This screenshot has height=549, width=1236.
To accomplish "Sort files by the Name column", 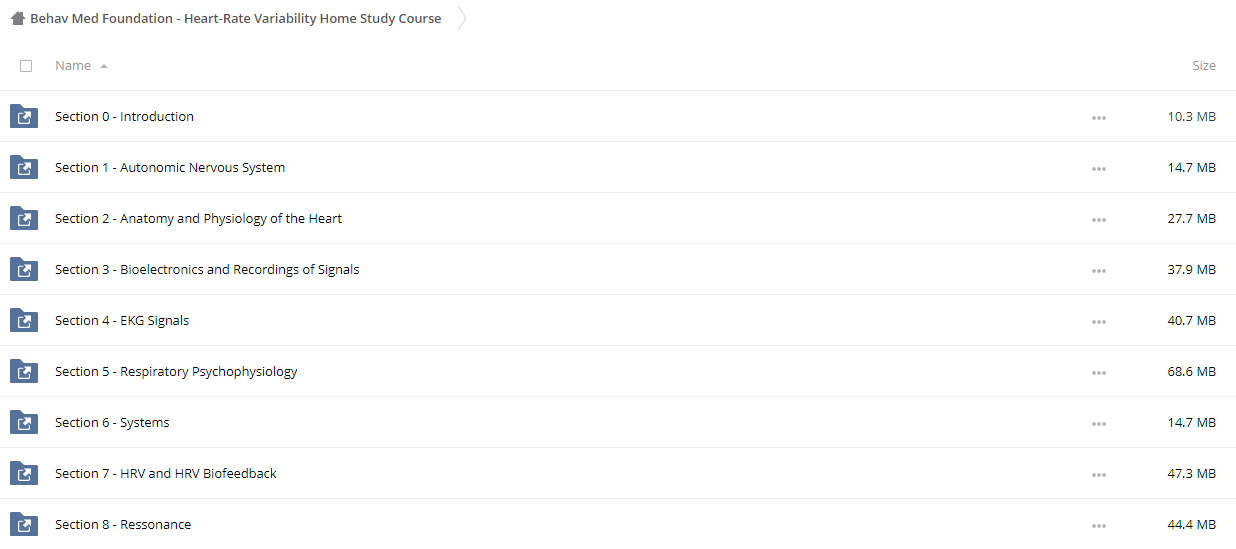I will click(x=73, y=65).
